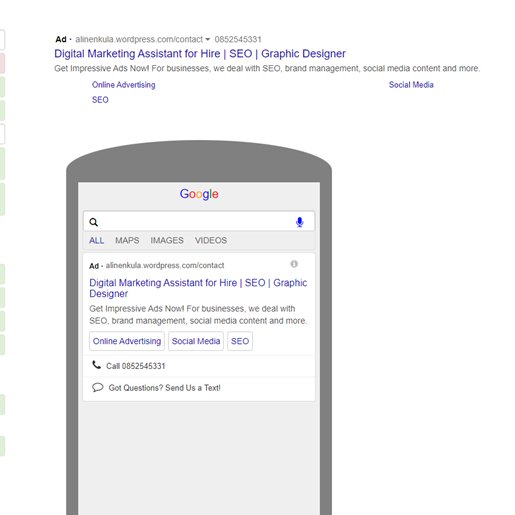The width and height of the screenshot is (515, 515).
Task: Click Got Questions? Send Us a Text!
Action: pyautogui.click(x=164, y=388)
